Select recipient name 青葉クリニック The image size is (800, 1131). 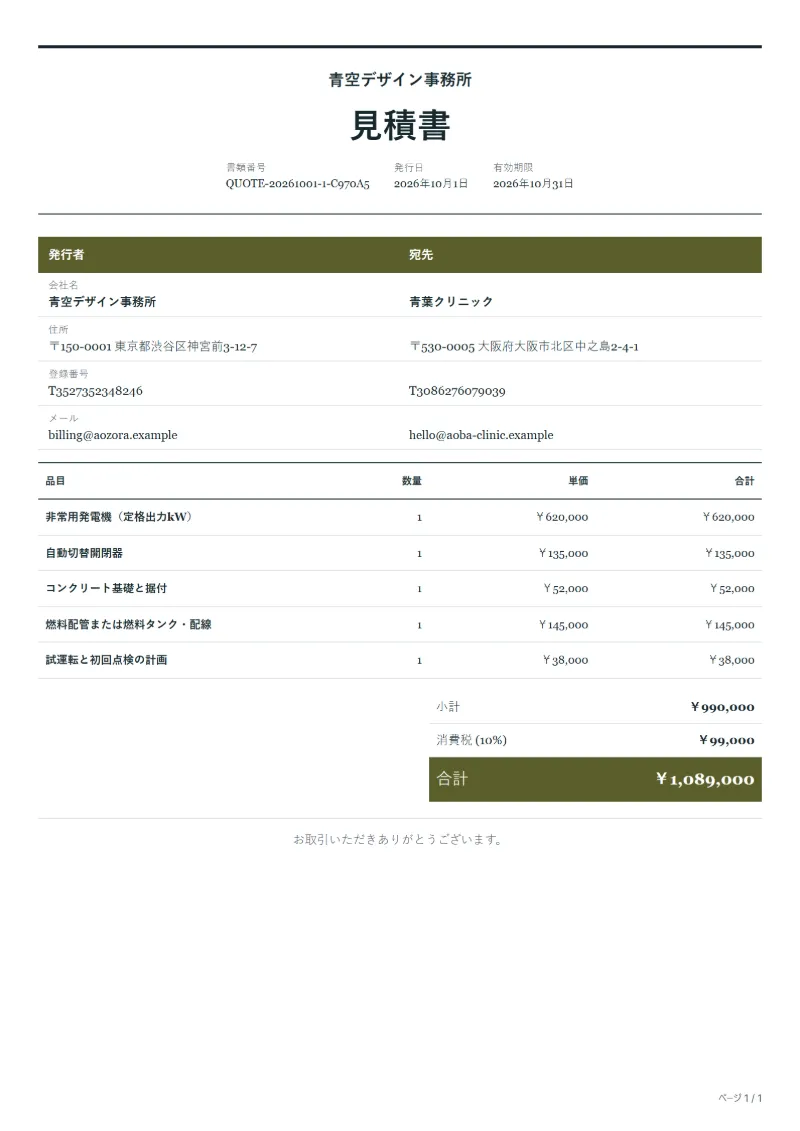(451, 302)
